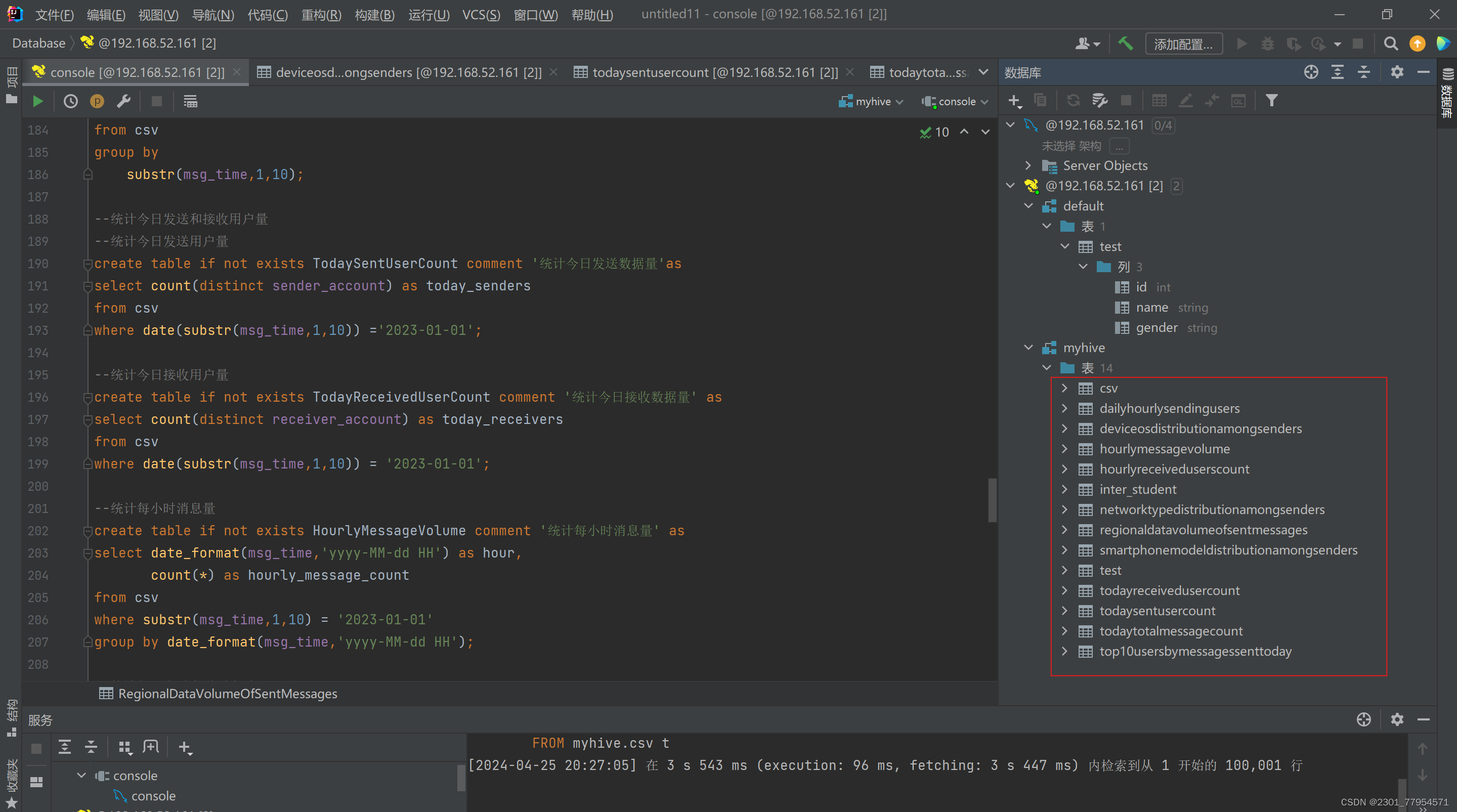Select the console session in Services tree

144,796
